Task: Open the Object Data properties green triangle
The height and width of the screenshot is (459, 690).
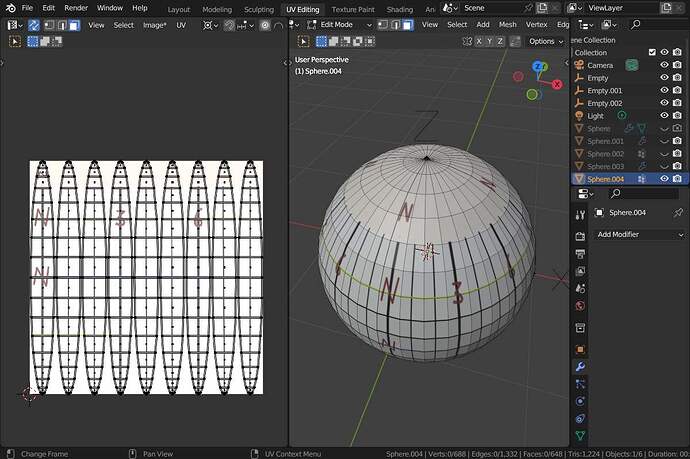Action: pyautogui.click(x=580, y=435)
